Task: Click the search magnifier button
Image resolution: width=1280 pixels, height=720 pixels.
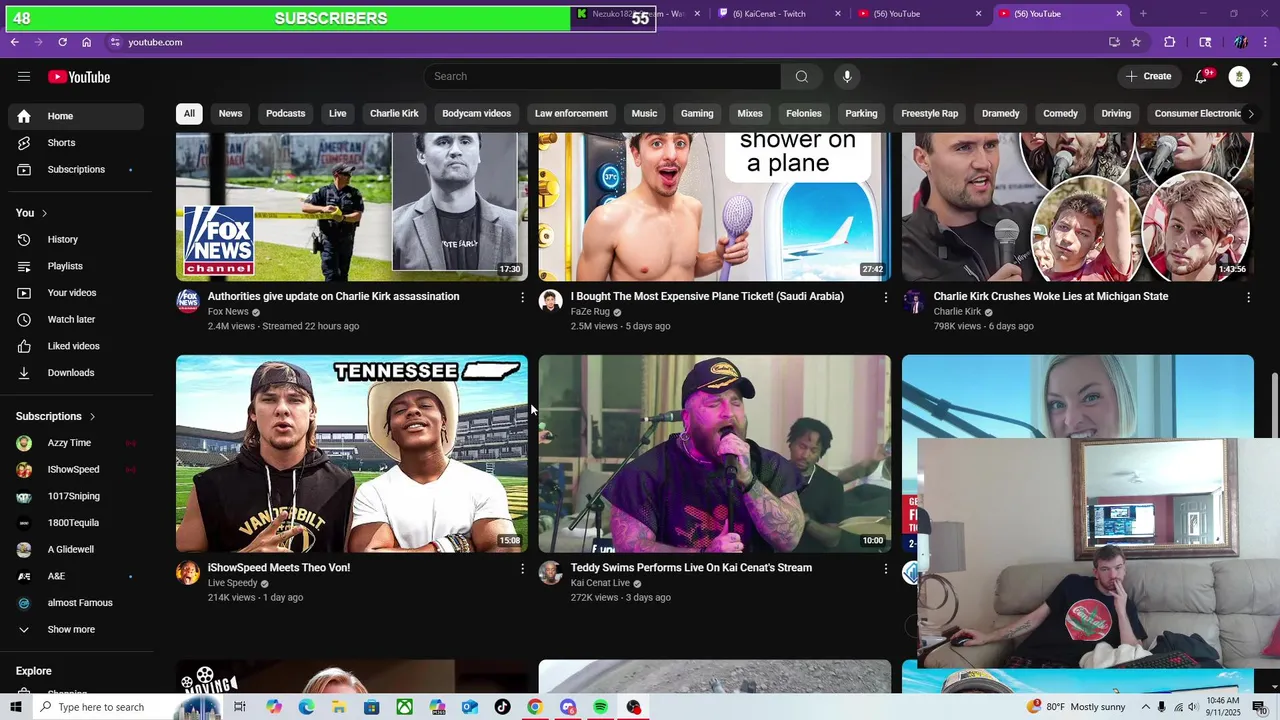Action: (801, 77)
